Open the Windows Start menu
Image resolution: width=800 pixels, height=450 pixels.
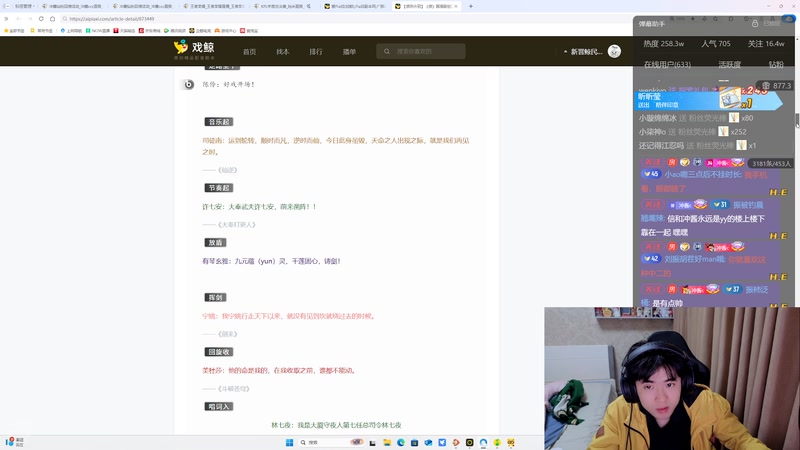pos(289,442)
